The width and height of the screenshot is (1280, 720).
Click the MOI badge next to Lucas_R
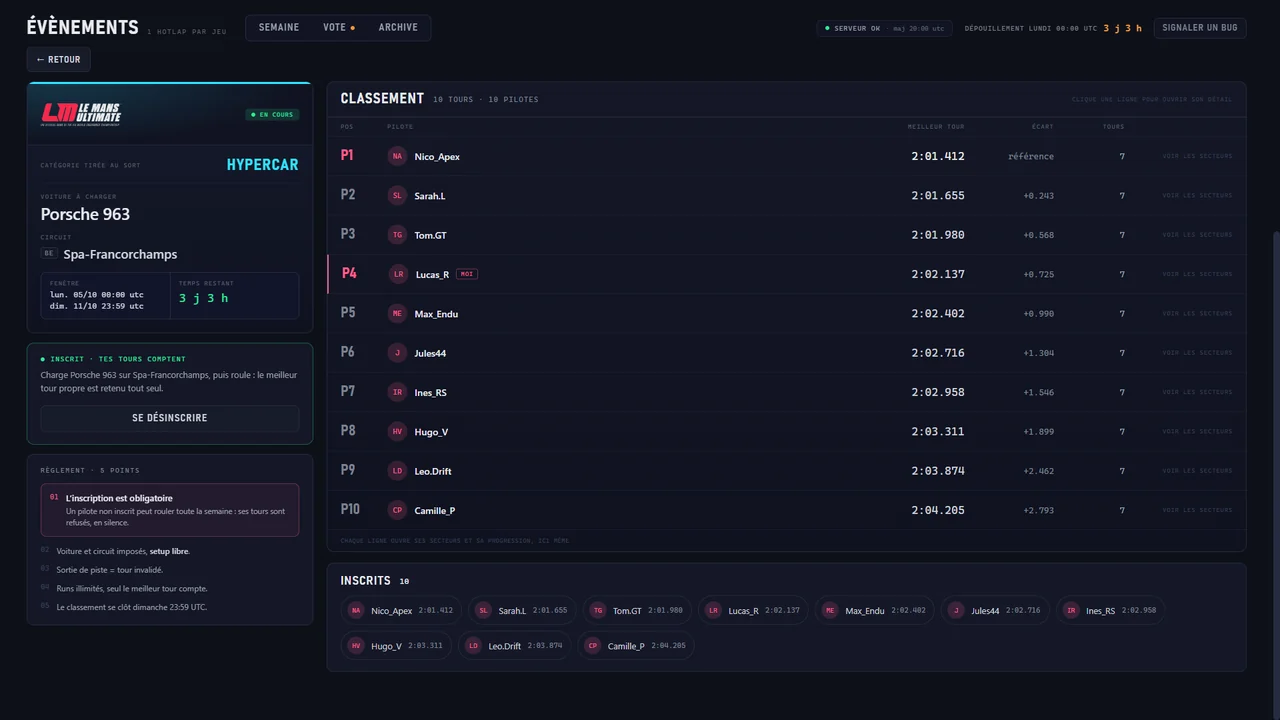(x=466, y=274)
